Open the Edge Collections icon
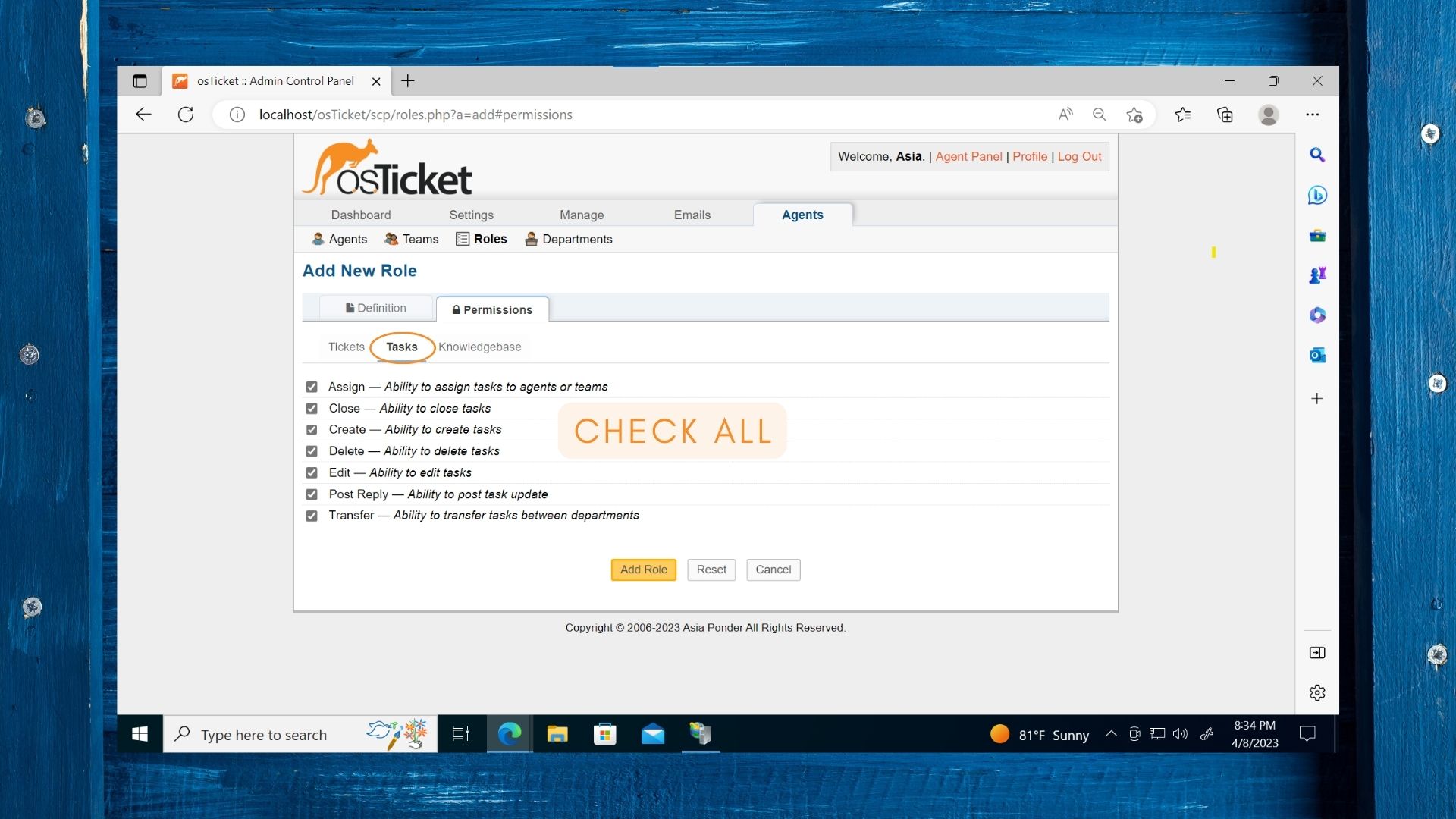This screenshot has height=819, width=1456. pyautogui.click(x=1225, y=115)
